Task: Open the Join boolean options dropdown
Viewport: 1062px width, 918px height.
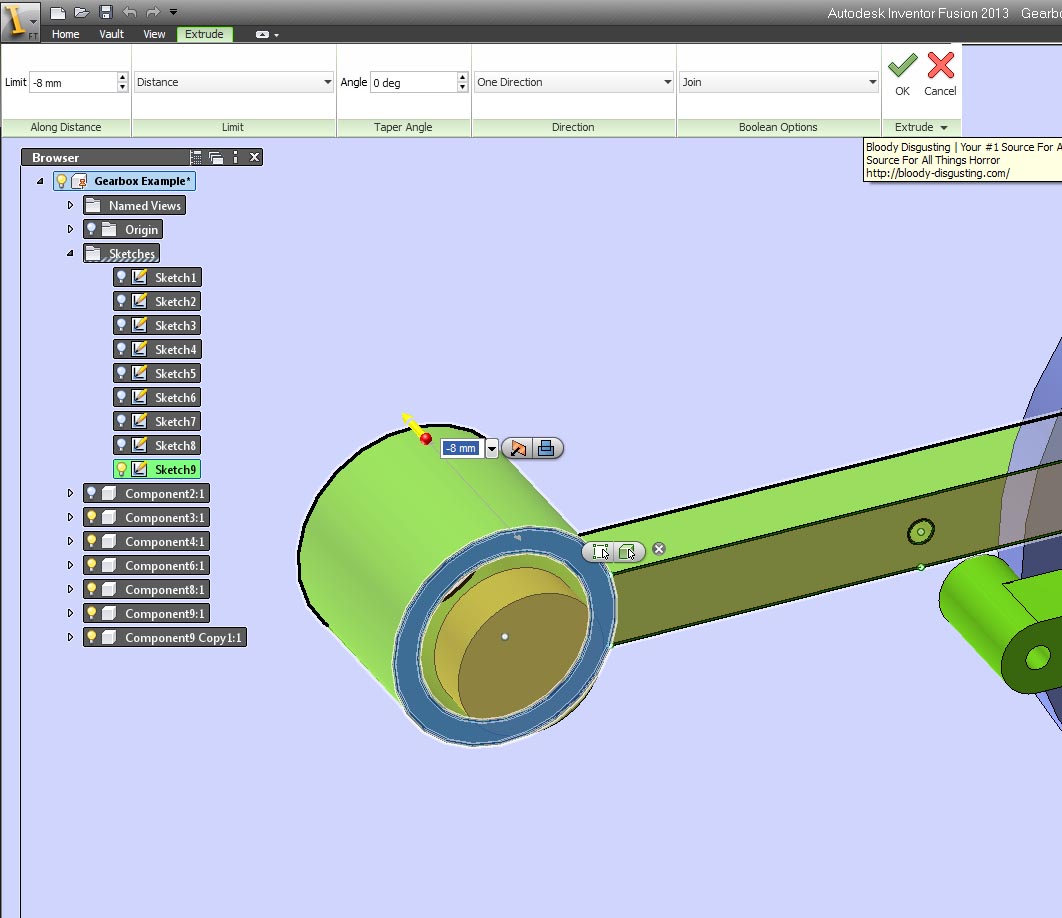Action: coord(779,82)
